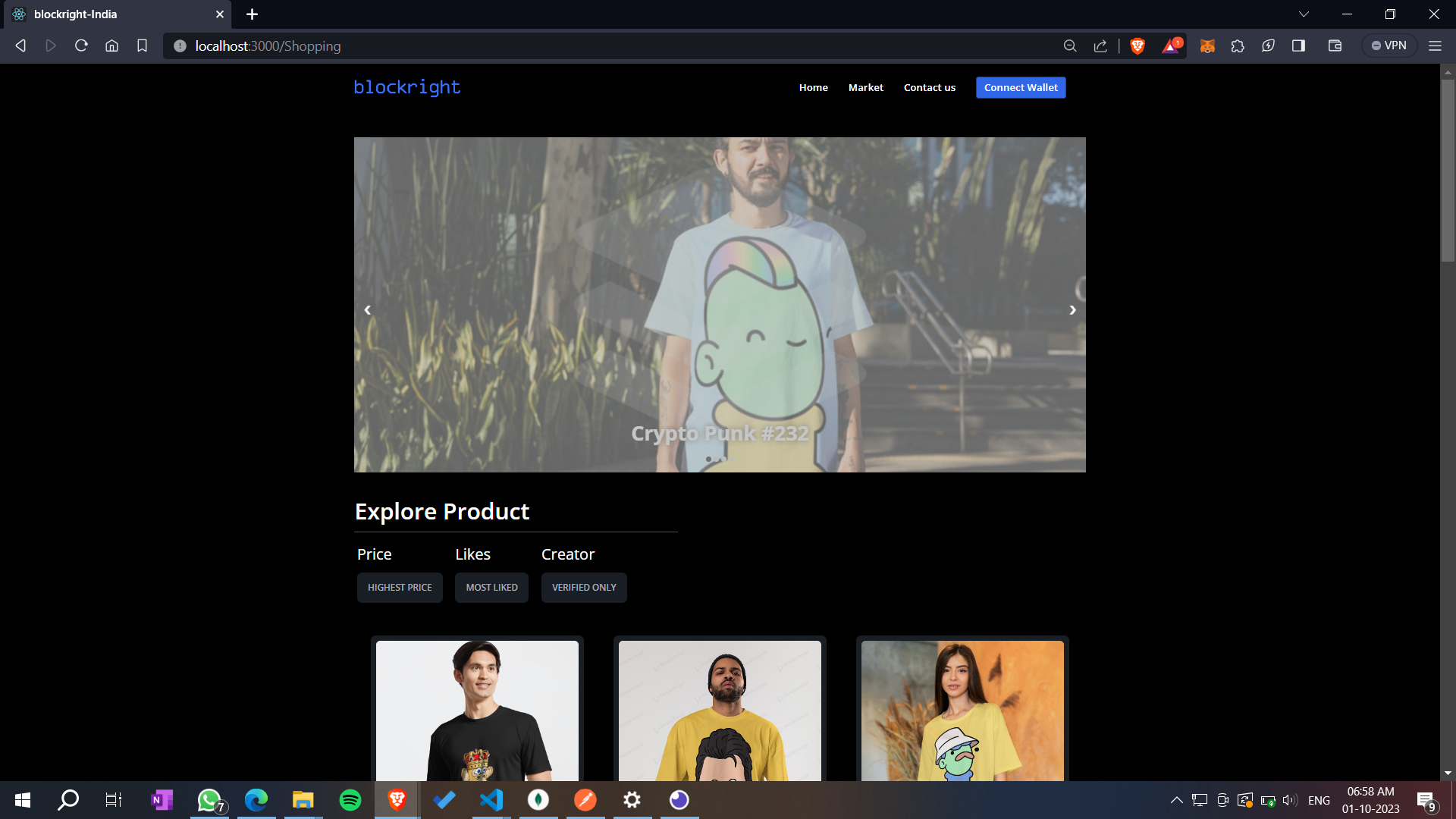This screenshot has height=819, width=1456.
Task: Click the Connect Wallet button
Action: click(1020, 88)
